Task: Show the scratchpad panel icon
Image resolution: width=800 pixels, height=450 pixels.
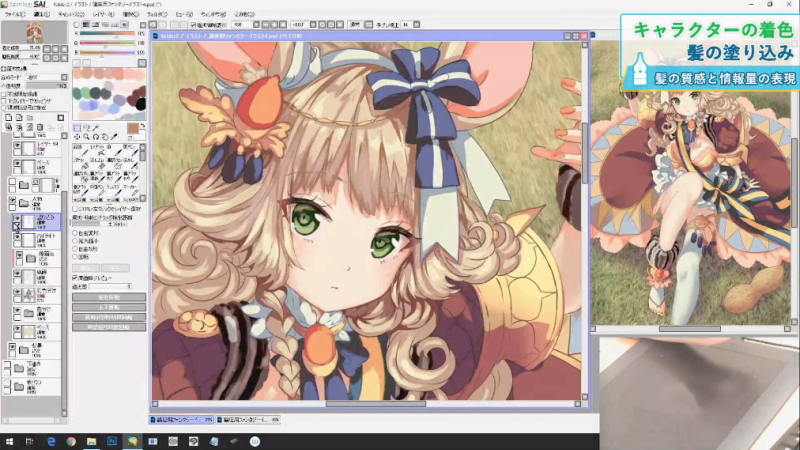Action: pyautogui.click(x=124, y=24)
